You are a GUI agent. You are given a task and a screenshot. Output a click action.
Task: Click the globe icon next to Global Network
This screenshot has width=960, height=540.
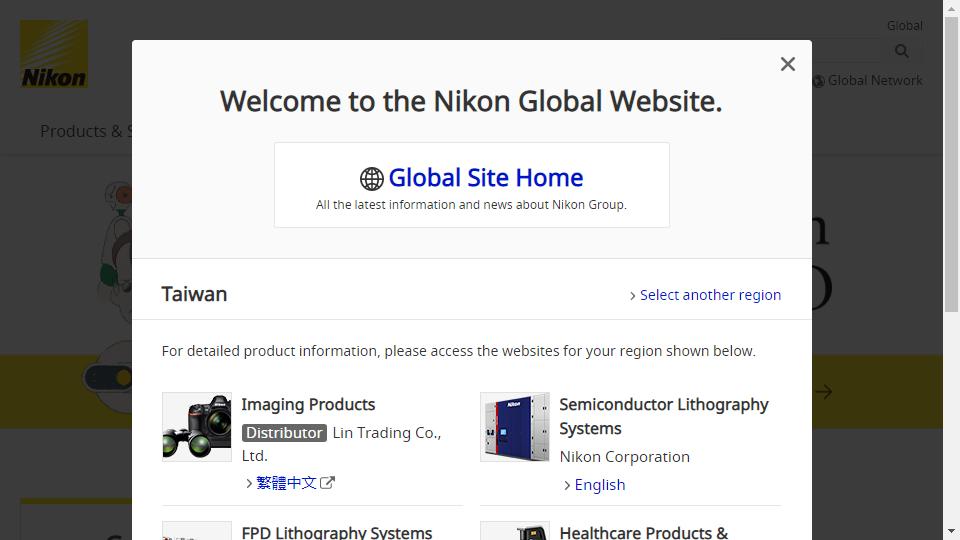pyautogui.click(x=818, y=81)
